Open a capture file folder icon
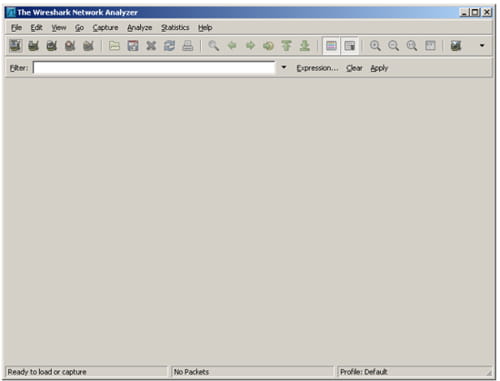 (114, 46)
